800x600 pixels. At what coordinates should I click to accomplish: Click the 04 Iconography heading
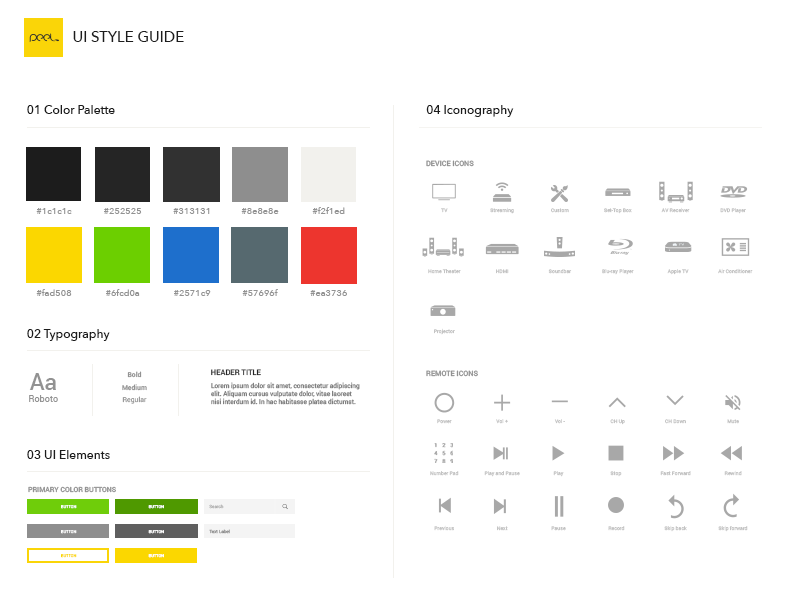pyautogui.click(x=470, y=110)
